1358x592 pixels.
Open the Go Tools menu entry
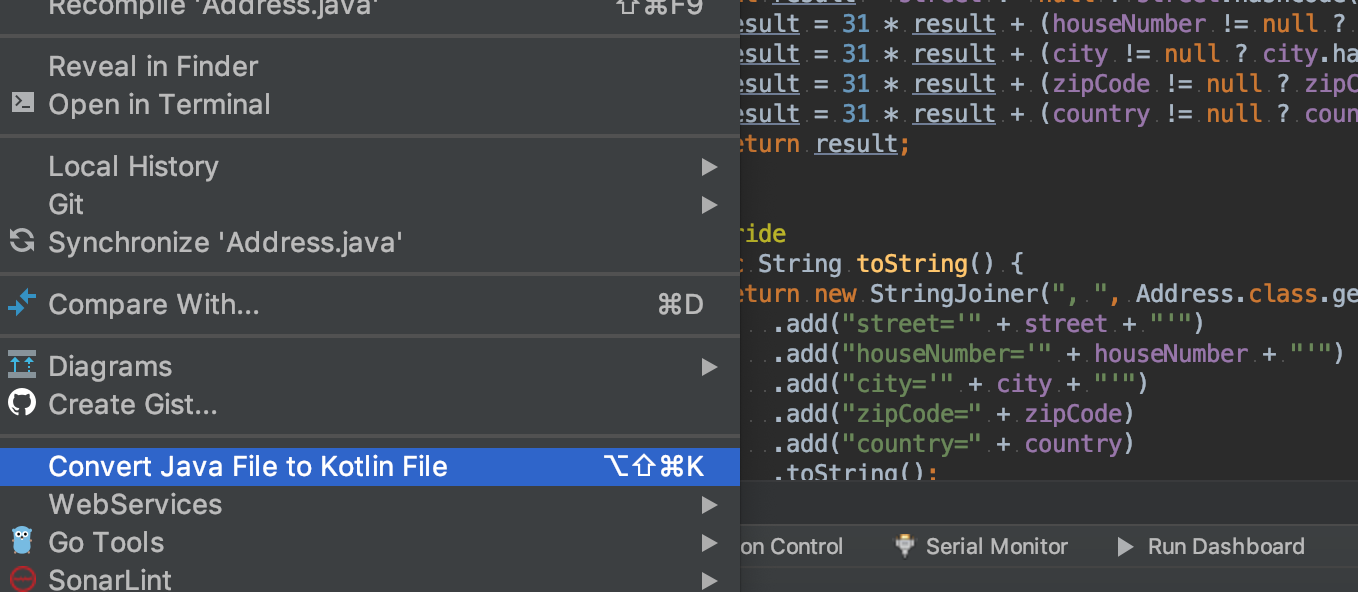(x=370, y=542)
